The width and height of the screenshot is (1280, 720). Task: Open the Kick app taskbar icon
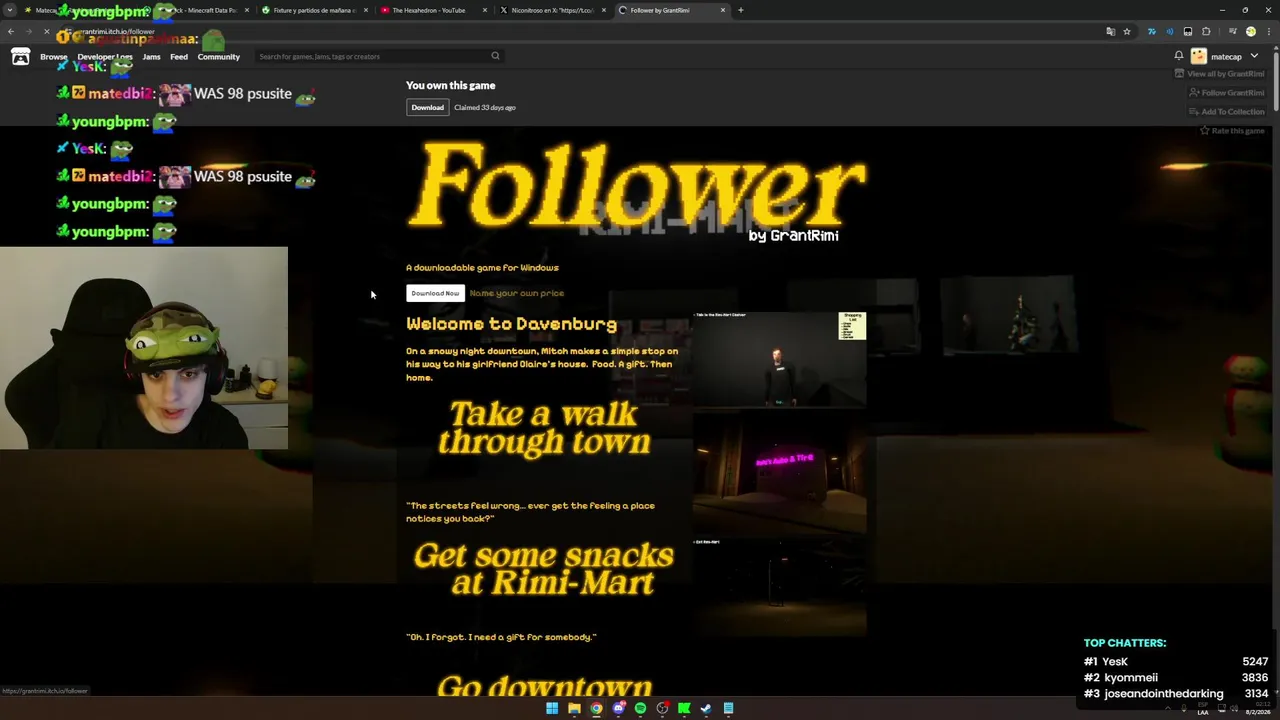684,708
